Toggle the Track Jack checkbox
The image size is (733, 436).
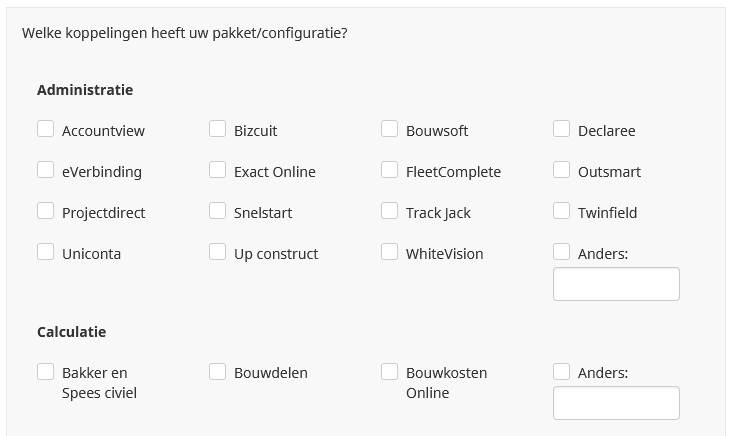click(x=389, y=211)
